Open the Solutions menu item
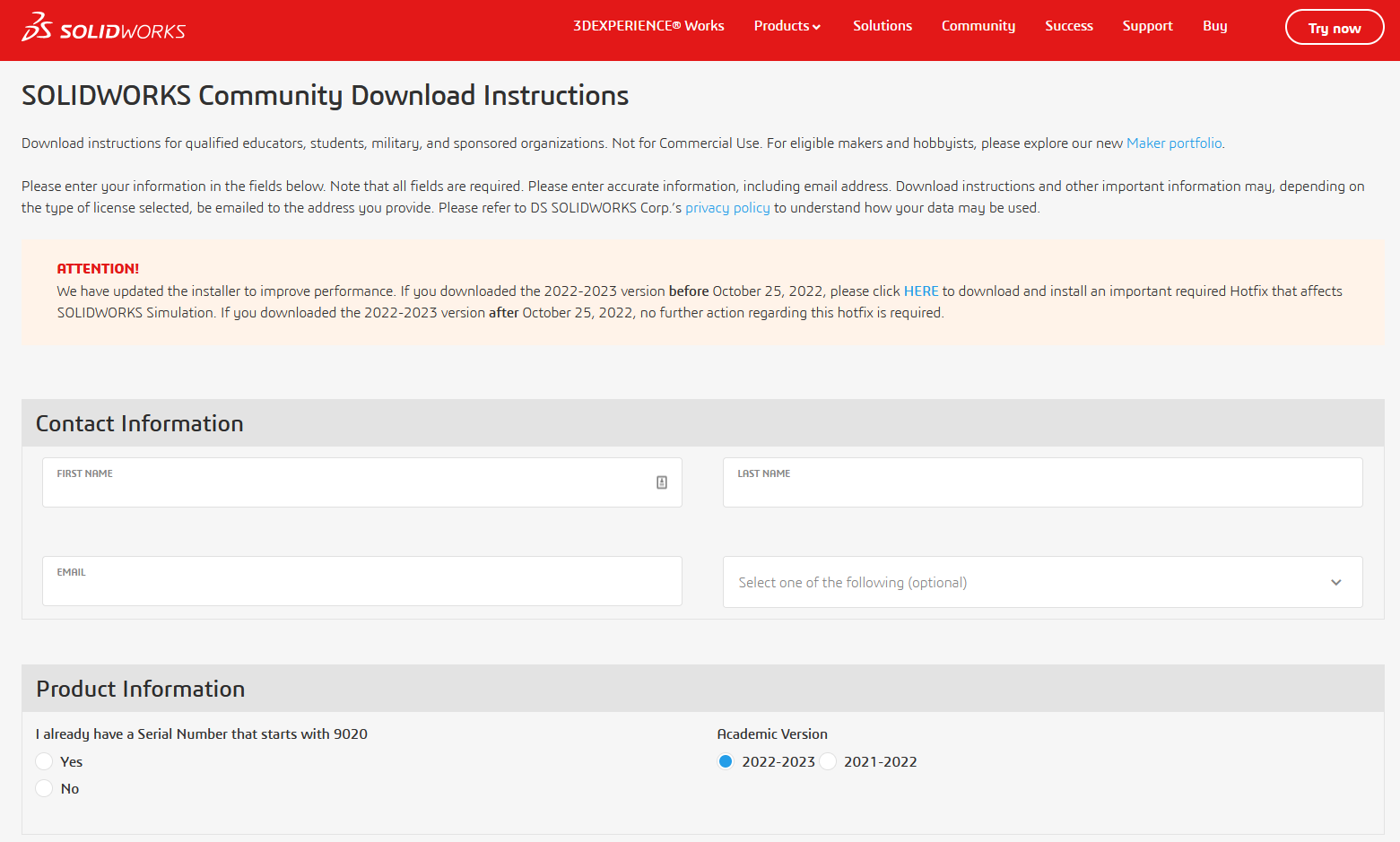Screen dimensions: 1400x842 [x=883, y=26]
